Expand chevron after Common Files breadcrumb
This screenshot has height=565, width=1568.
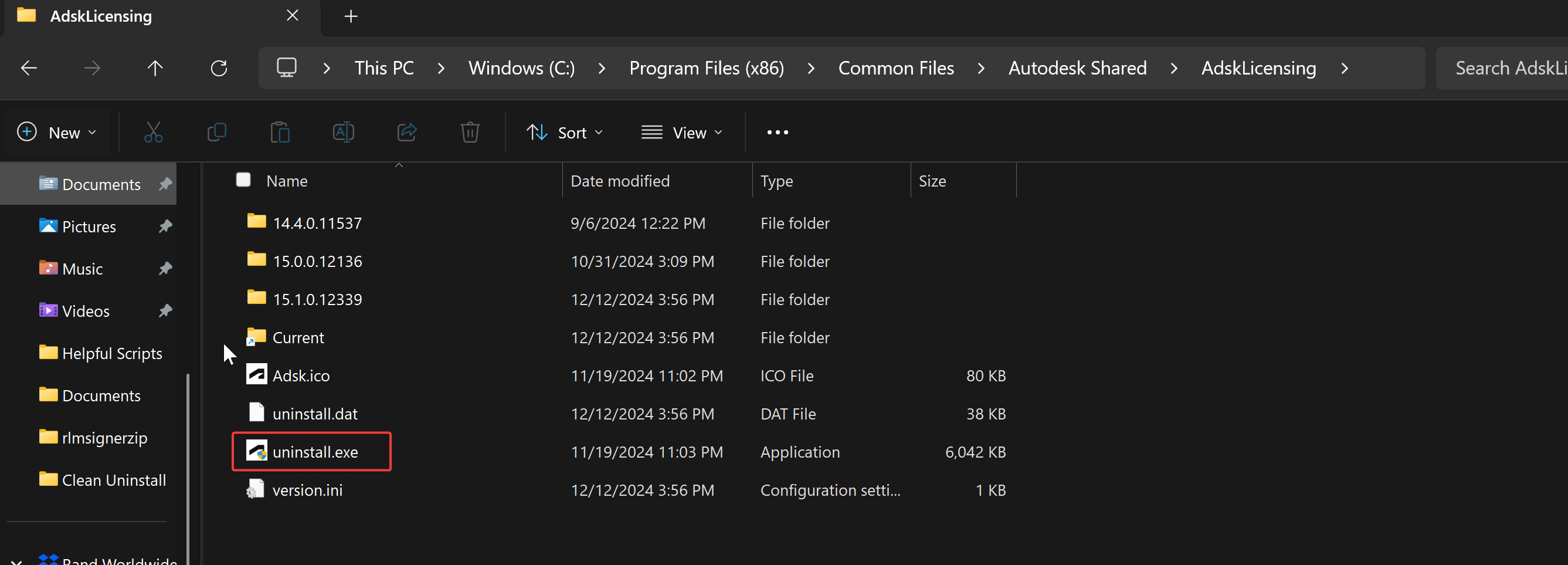[x=980, y=68]
